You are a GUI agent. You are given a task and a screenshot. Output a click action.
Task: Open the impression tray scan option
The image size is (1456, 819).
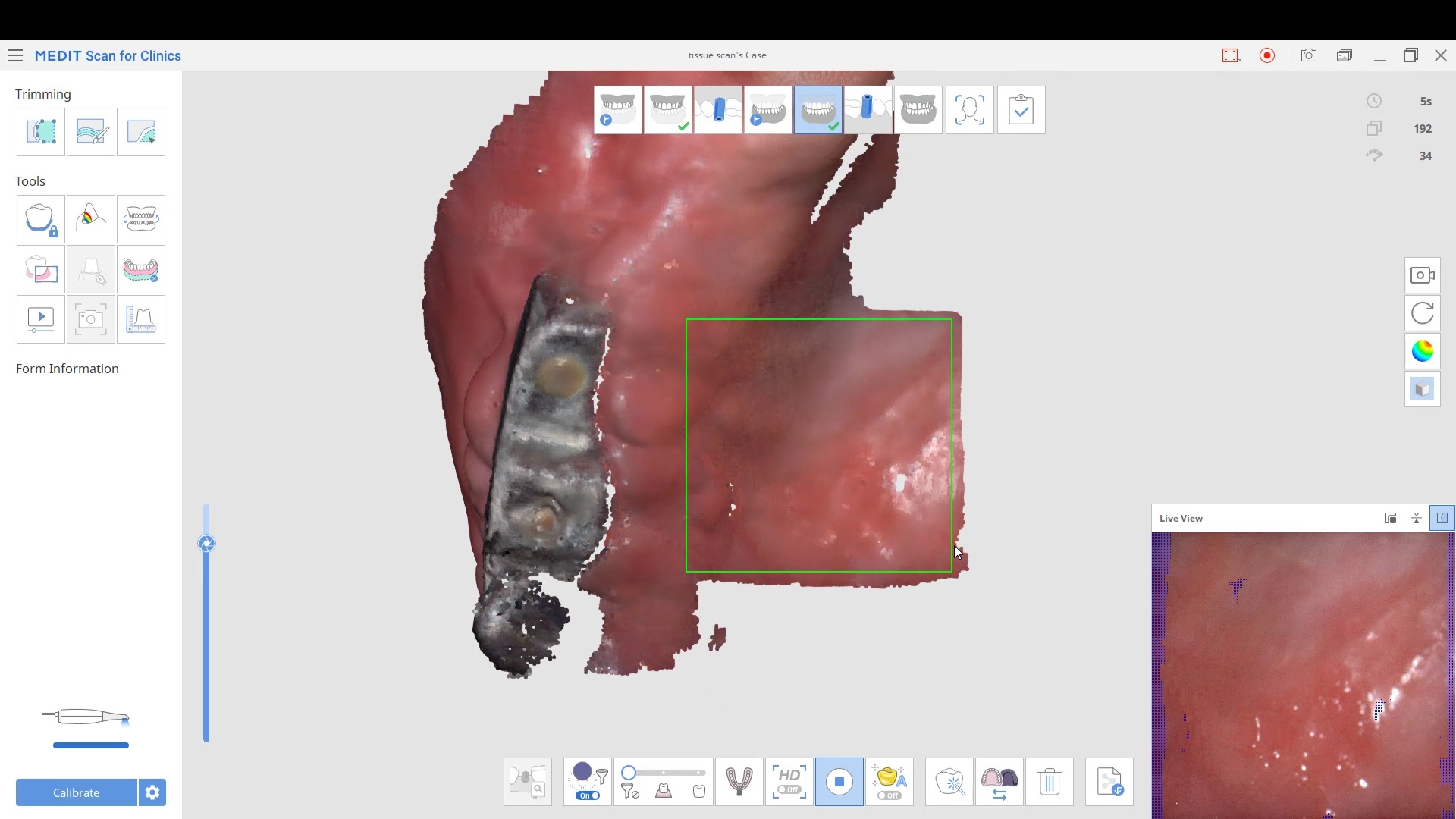[739, 782]
